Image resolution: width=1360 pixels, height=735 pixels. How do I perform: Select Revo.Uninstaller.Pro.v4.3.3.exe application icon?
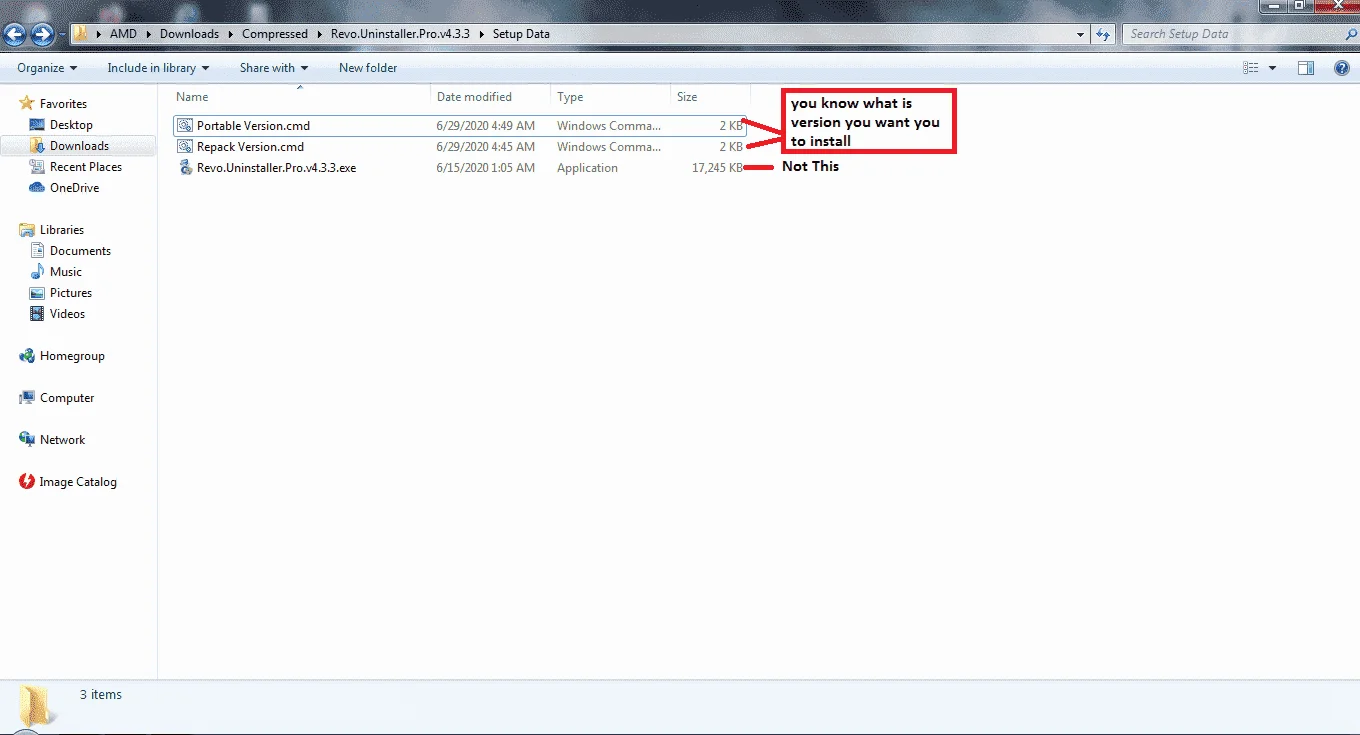pyautogui.click(x=185, y=168)
